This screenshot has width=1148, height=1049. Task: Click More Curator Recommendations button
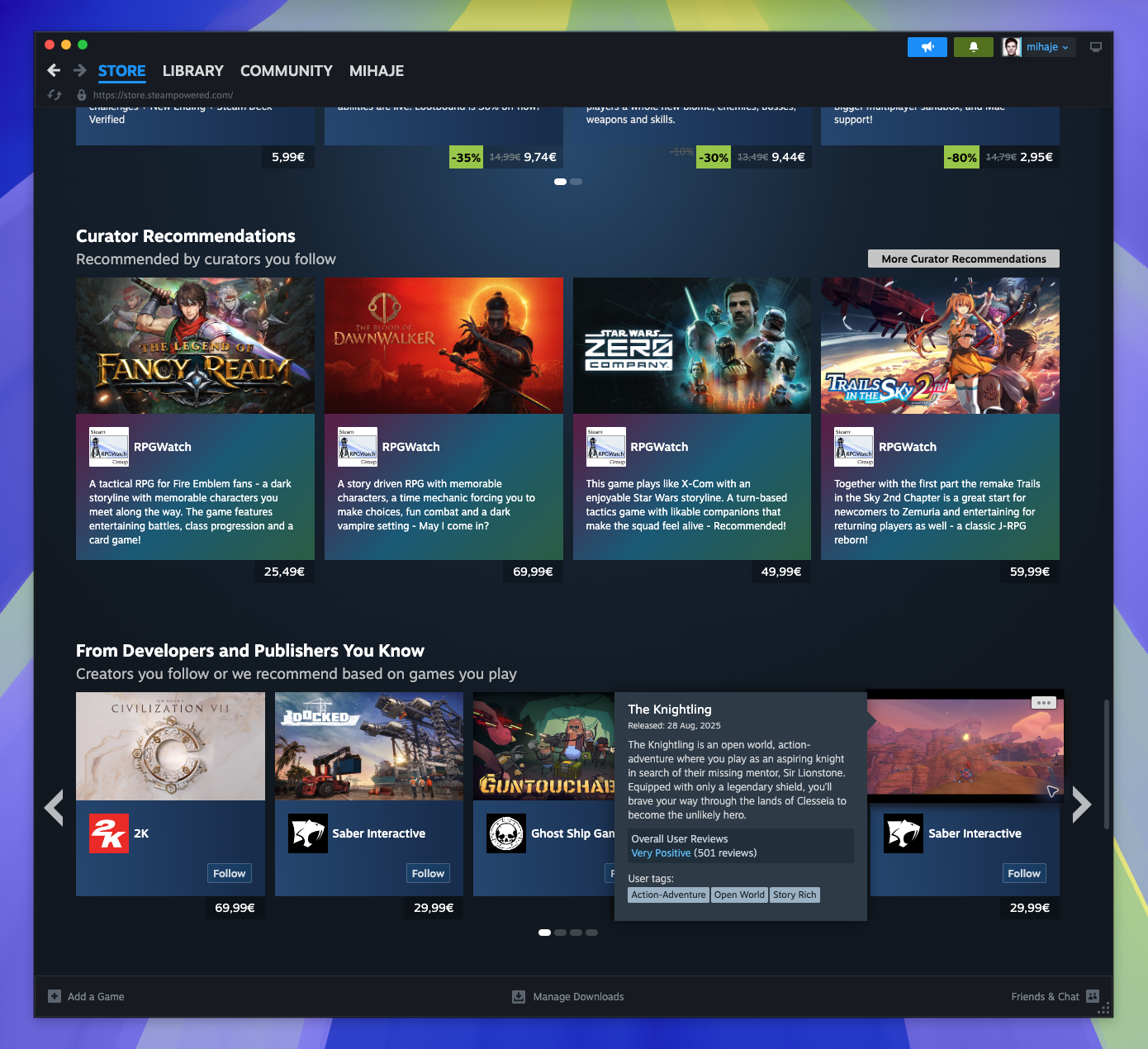pos(964,259)
